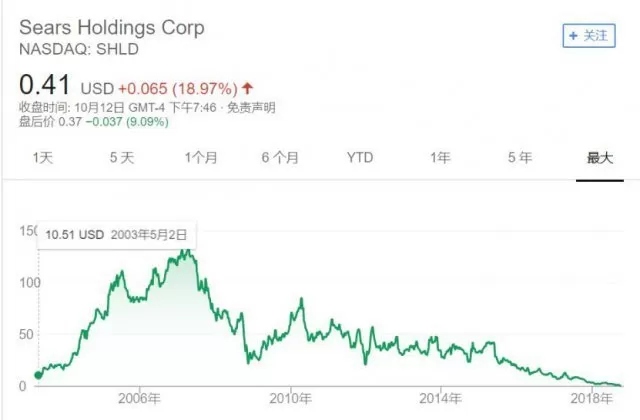This screenshot has height=420, width=640.
Task: Click the 关注 follow button
Action: (589, 36)
